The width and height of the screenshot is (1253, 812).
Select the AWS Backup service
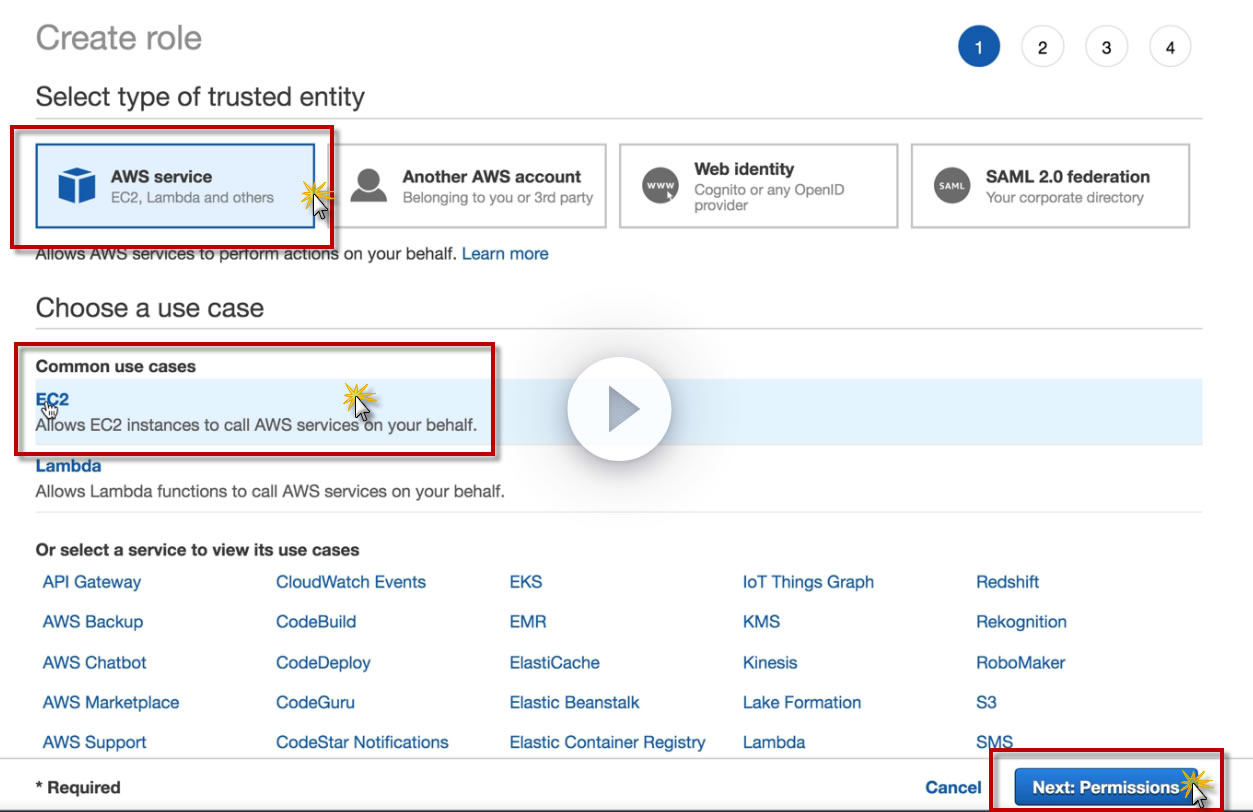coord(93,622)
